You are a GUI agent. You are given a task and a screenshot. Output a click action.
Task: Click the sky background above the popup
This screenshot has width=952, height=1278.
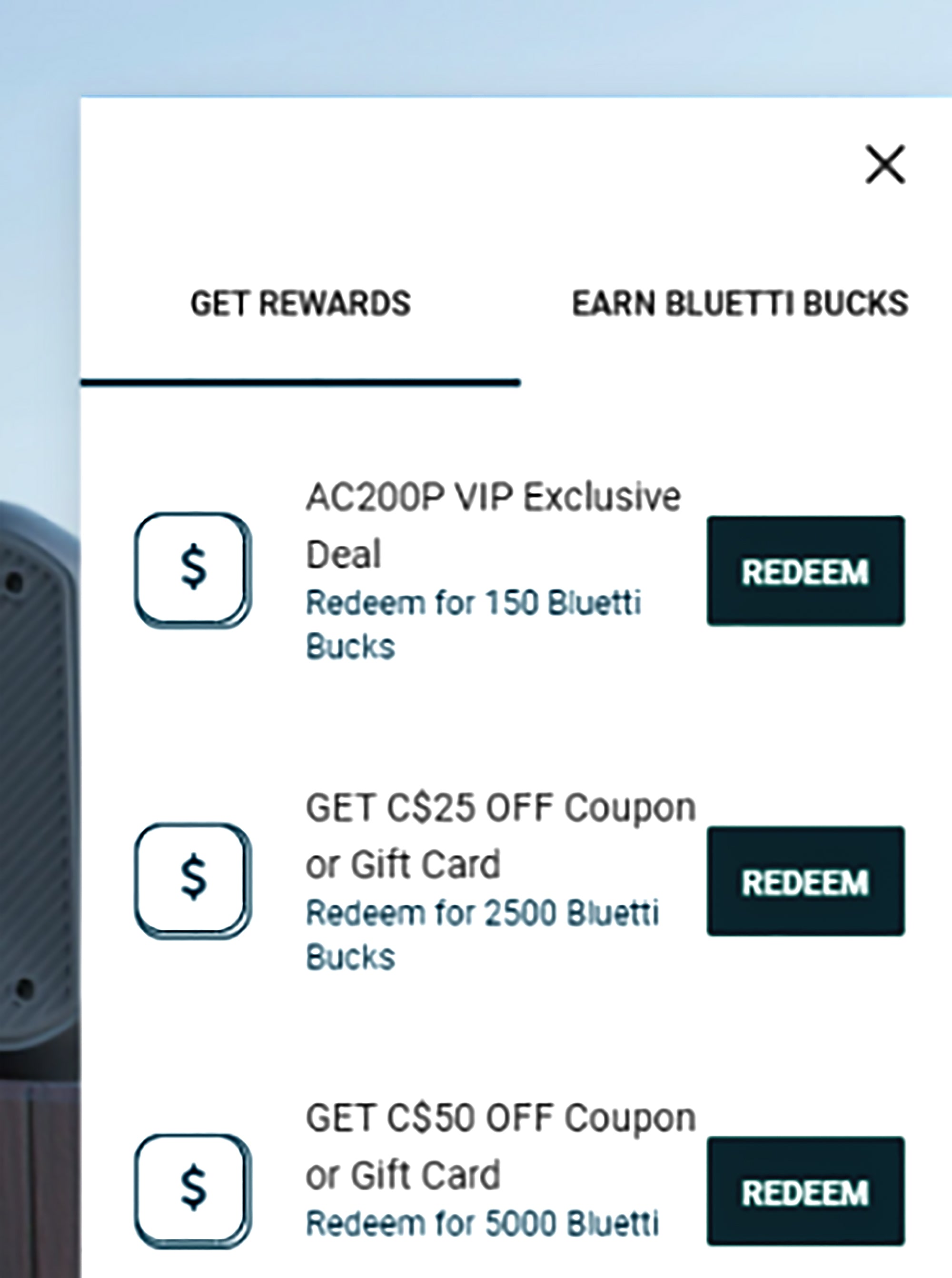(461, 46)
